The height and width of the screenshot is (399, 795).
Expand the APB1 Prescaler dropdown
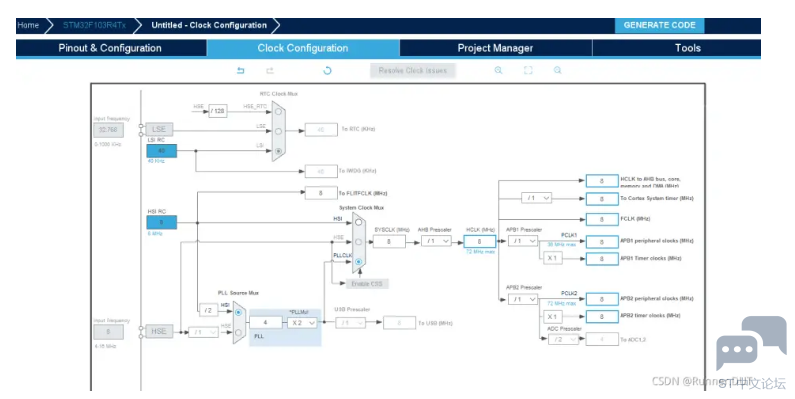523,241
